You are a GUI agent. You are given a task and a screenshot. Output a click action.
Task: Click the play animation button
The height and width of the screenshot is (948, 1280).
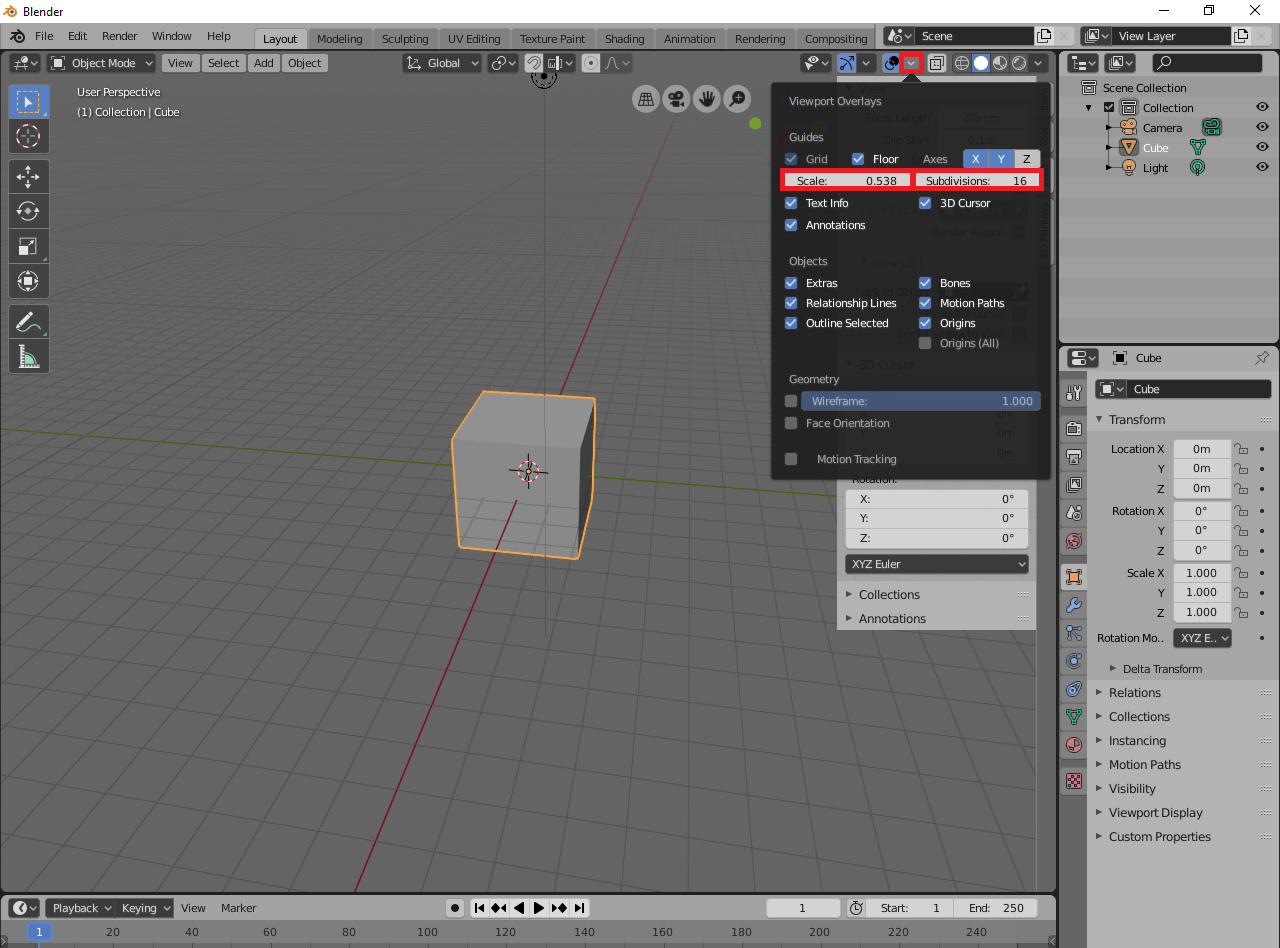coord(538,908)
